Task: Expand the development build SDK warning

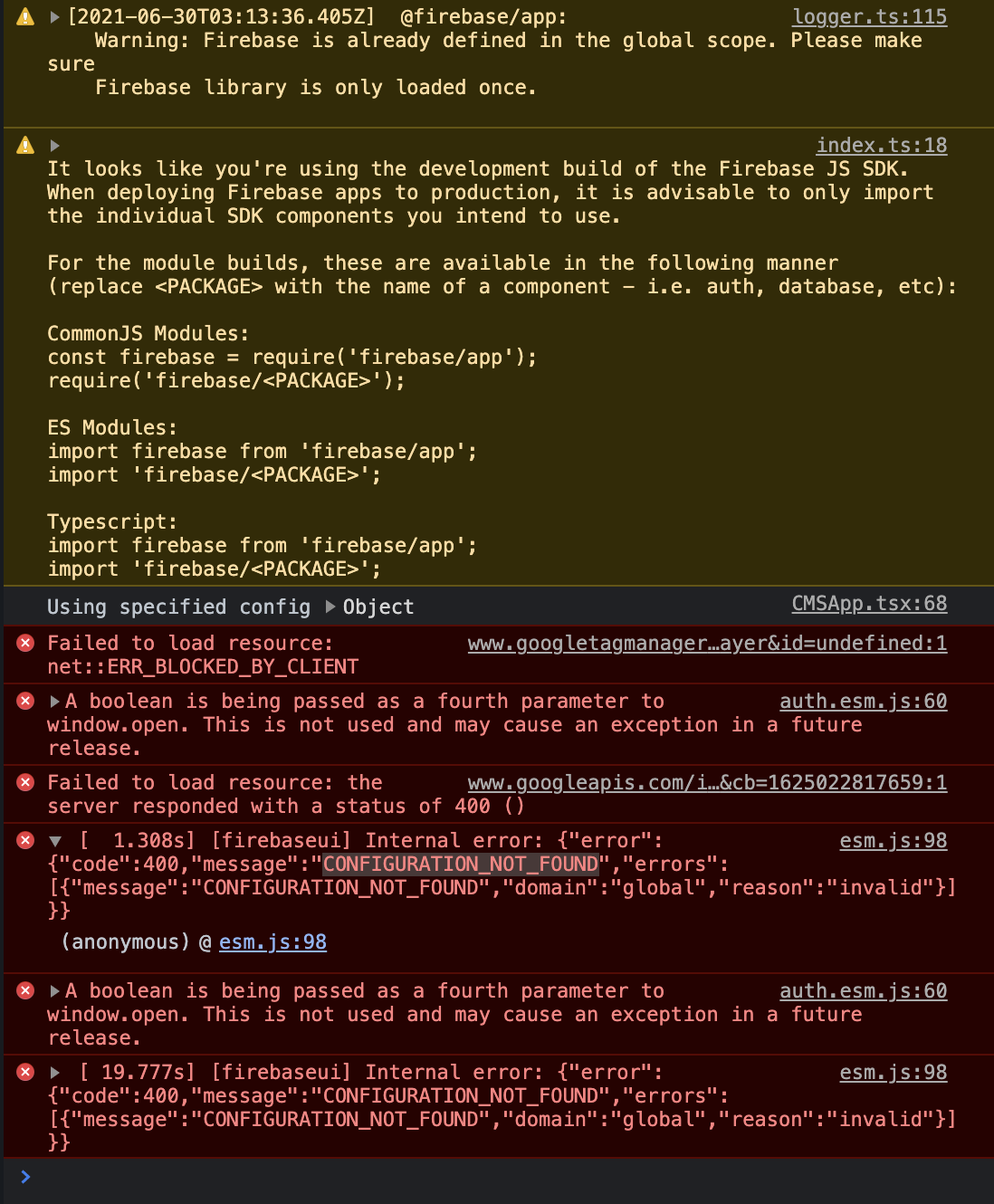Action: [54, 145]
